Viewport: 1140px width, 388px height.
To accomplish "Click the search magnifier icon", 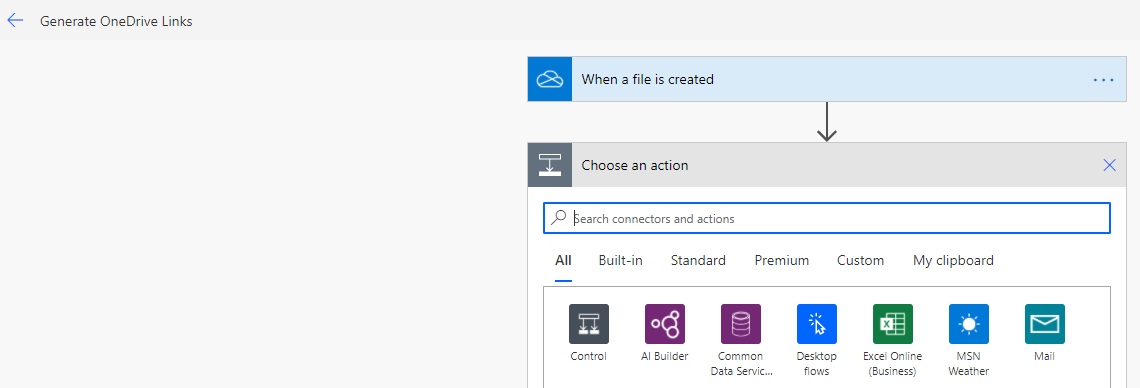I will pos(558,217).
